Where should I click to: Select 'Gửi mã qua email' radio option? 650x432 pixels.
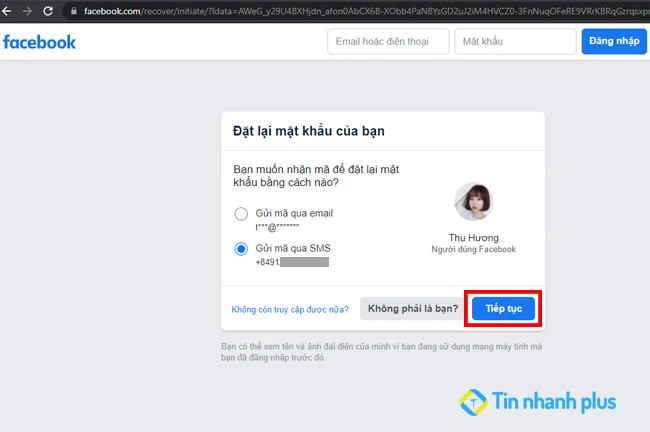click(x=241, y=214)
